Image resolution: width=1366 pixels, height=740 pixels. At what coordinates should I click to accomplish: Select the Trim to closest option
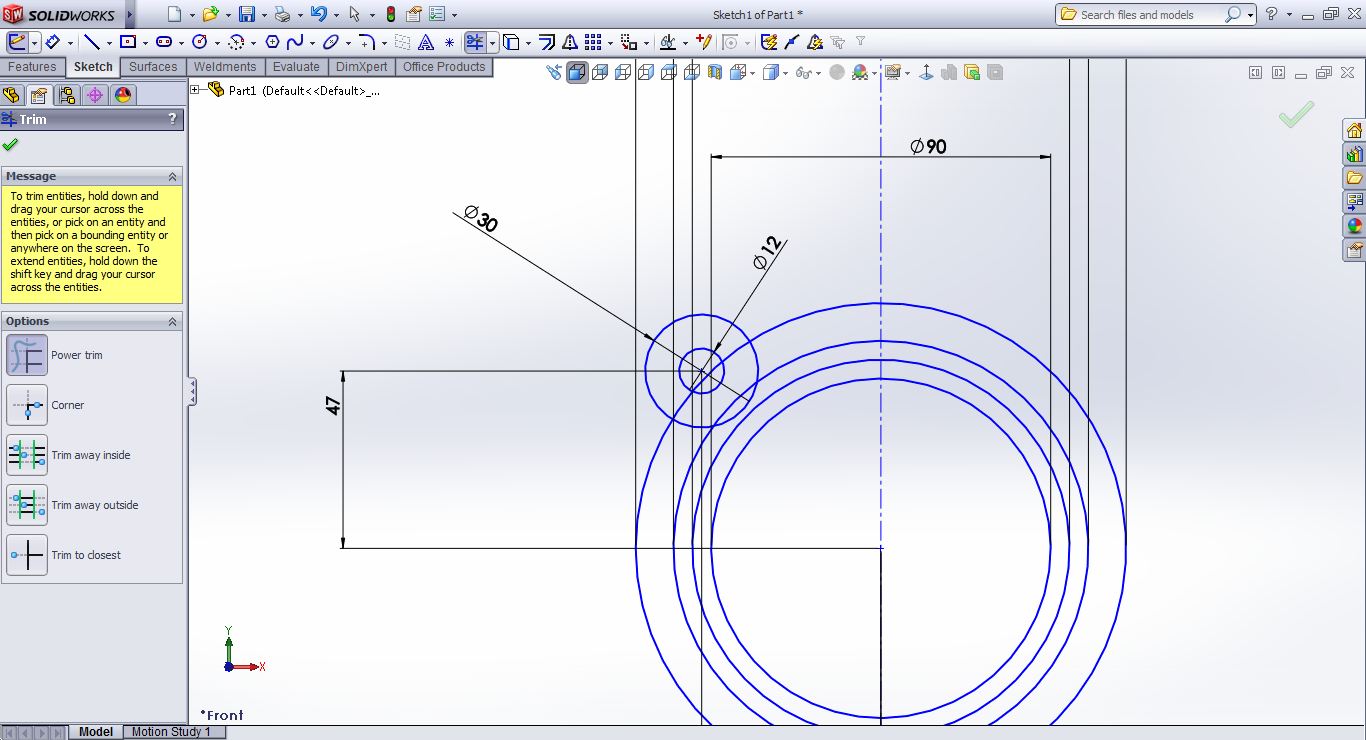point(27,555)
